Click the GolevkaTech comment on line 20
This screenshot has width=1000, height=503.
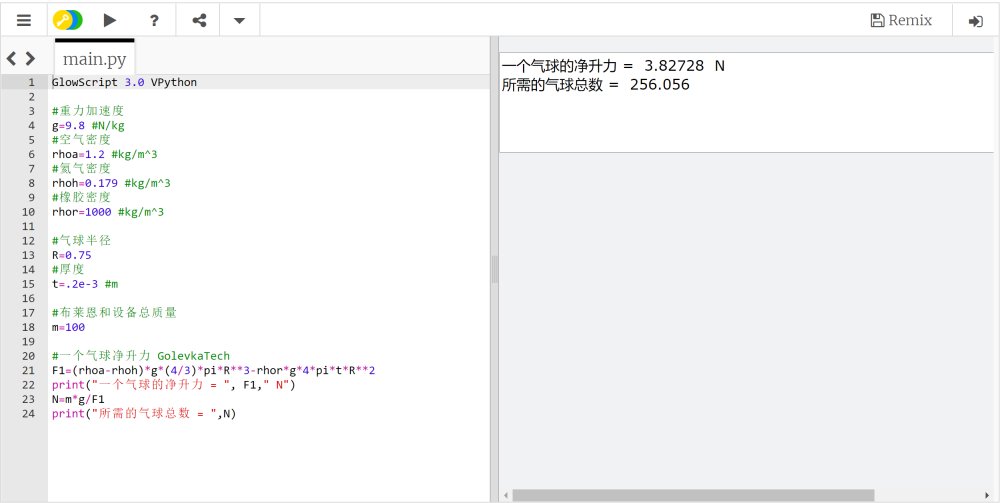(x=141, y=356)
